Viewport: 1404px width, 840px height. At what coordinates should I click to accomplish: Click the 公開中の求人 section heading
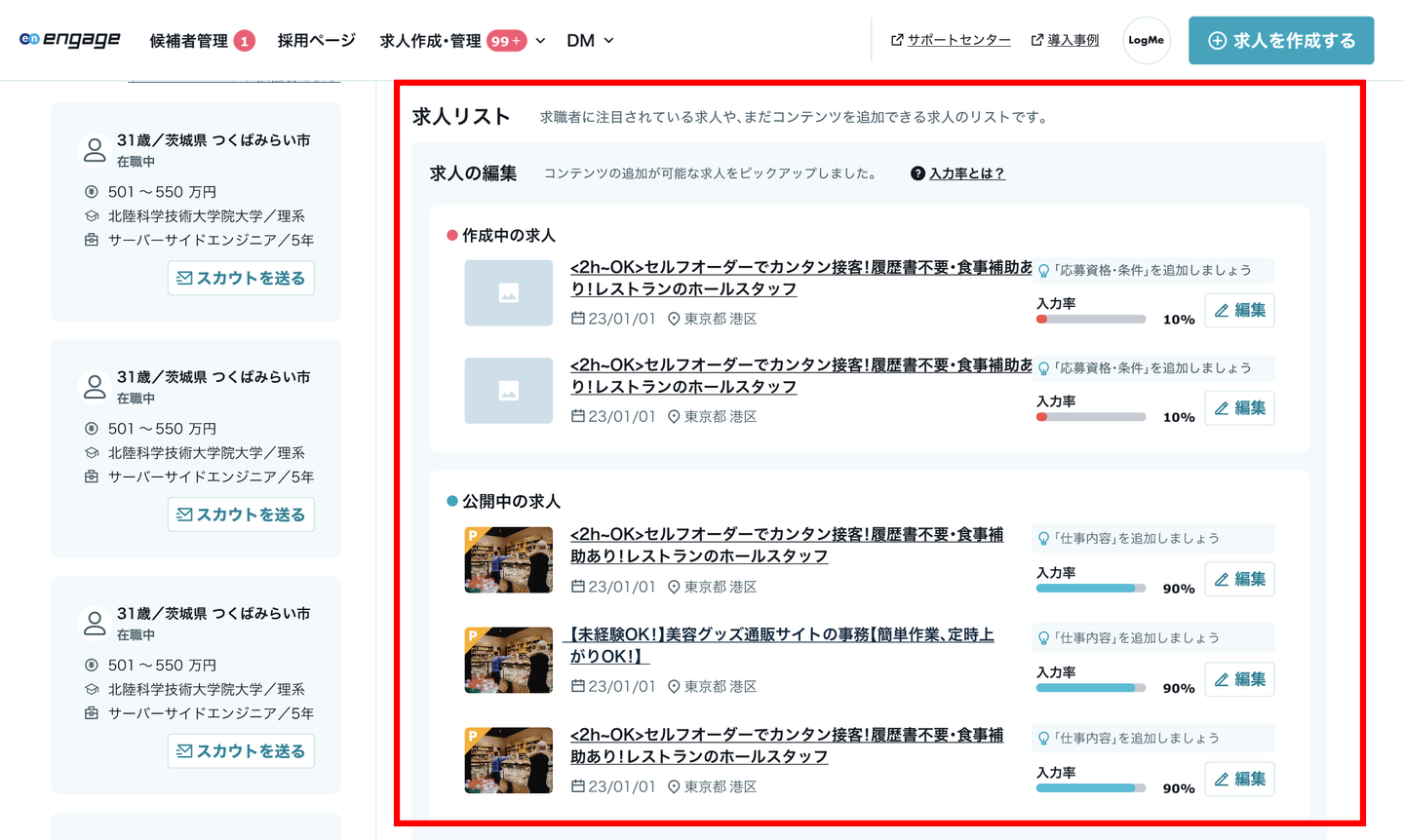point(511,502)
